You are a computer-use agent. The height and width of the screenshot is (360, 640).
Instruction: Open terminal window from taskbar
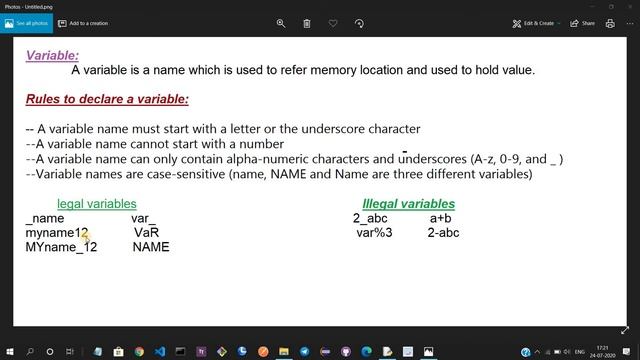coord(180,351)
